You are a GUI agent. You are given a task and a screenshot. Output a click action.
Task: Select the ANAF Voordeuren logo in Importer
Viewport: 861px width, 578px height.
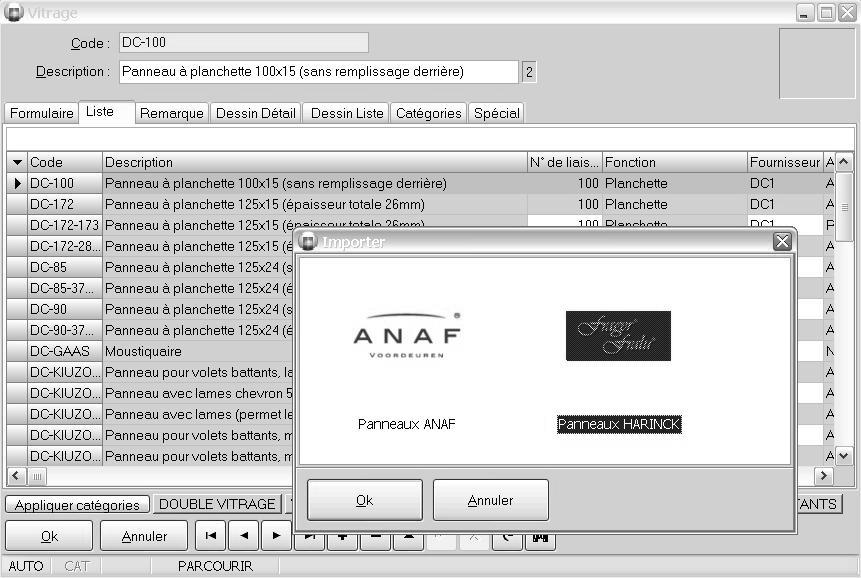[406, 336]
